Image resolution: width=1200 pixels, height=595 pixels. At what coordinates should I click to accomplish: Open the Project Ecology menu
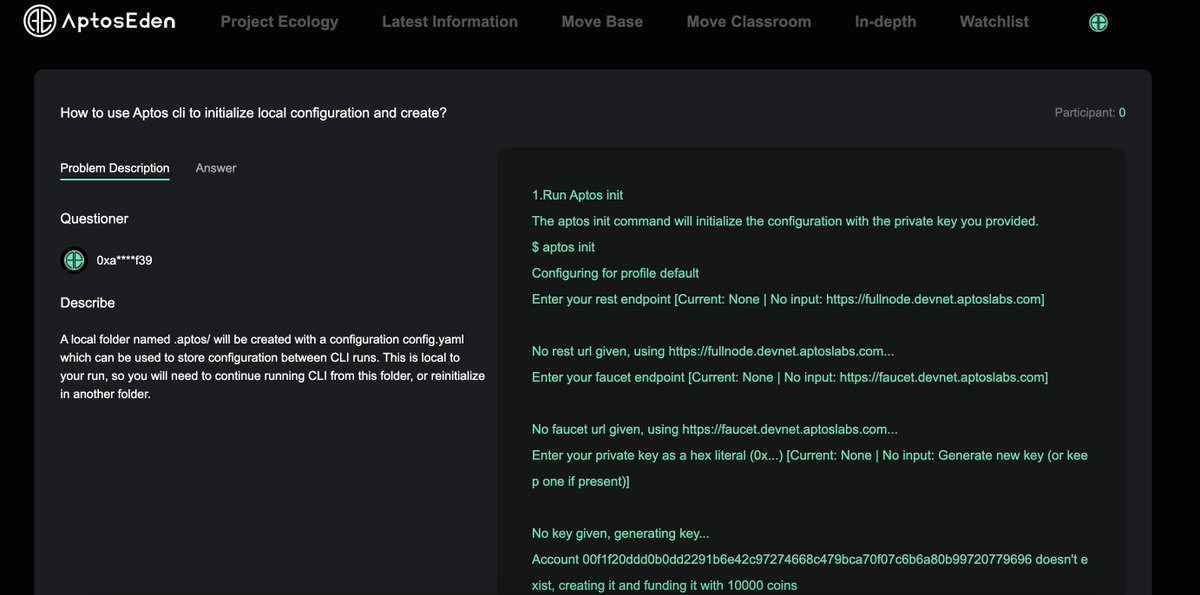click(x=279, y=21)
